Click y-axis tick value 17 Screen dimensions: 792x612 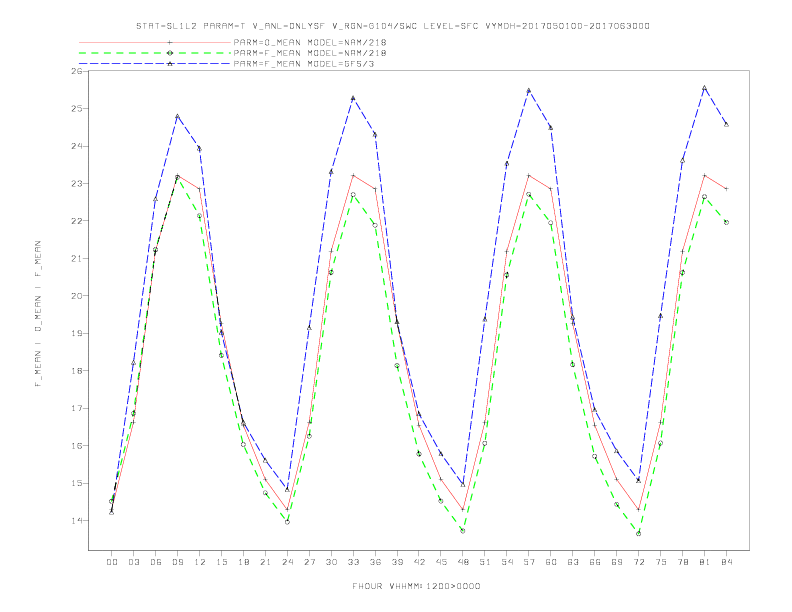click(77, 408)
